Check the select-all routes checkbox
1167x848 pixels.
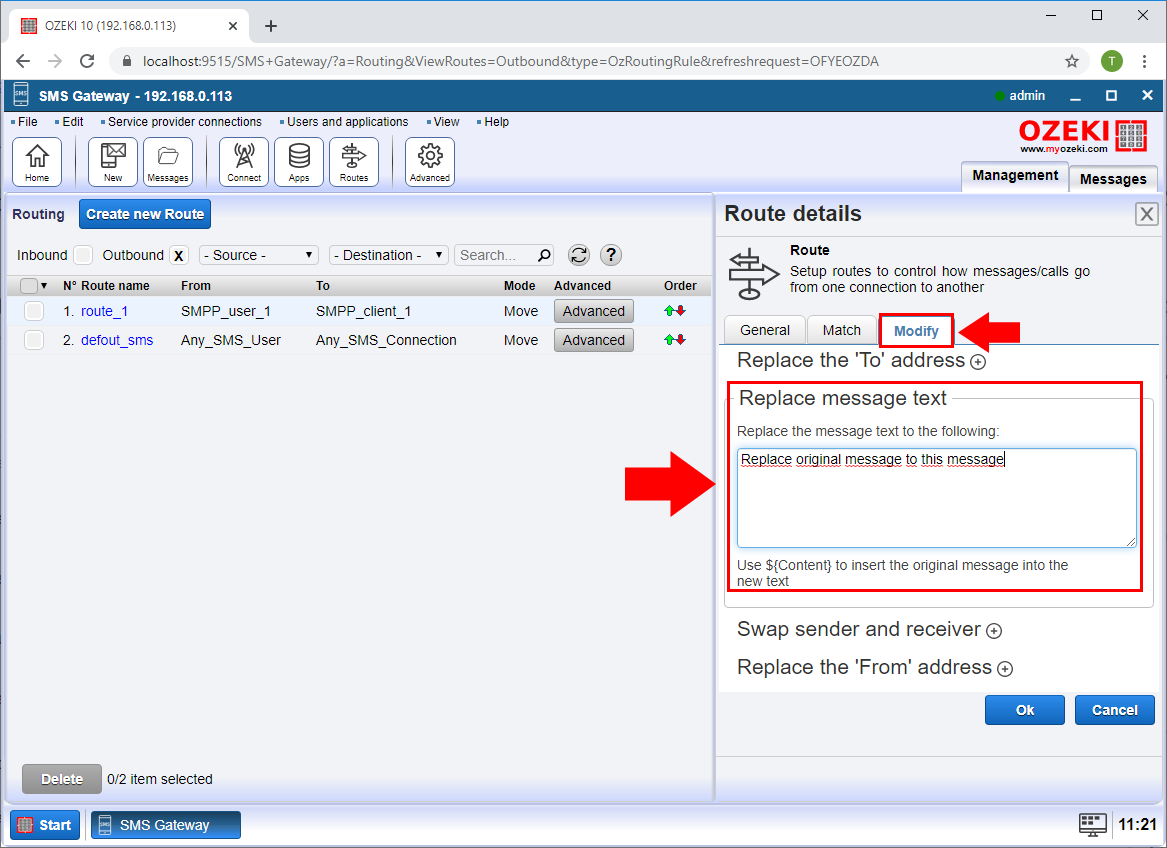tap(28, 286)
